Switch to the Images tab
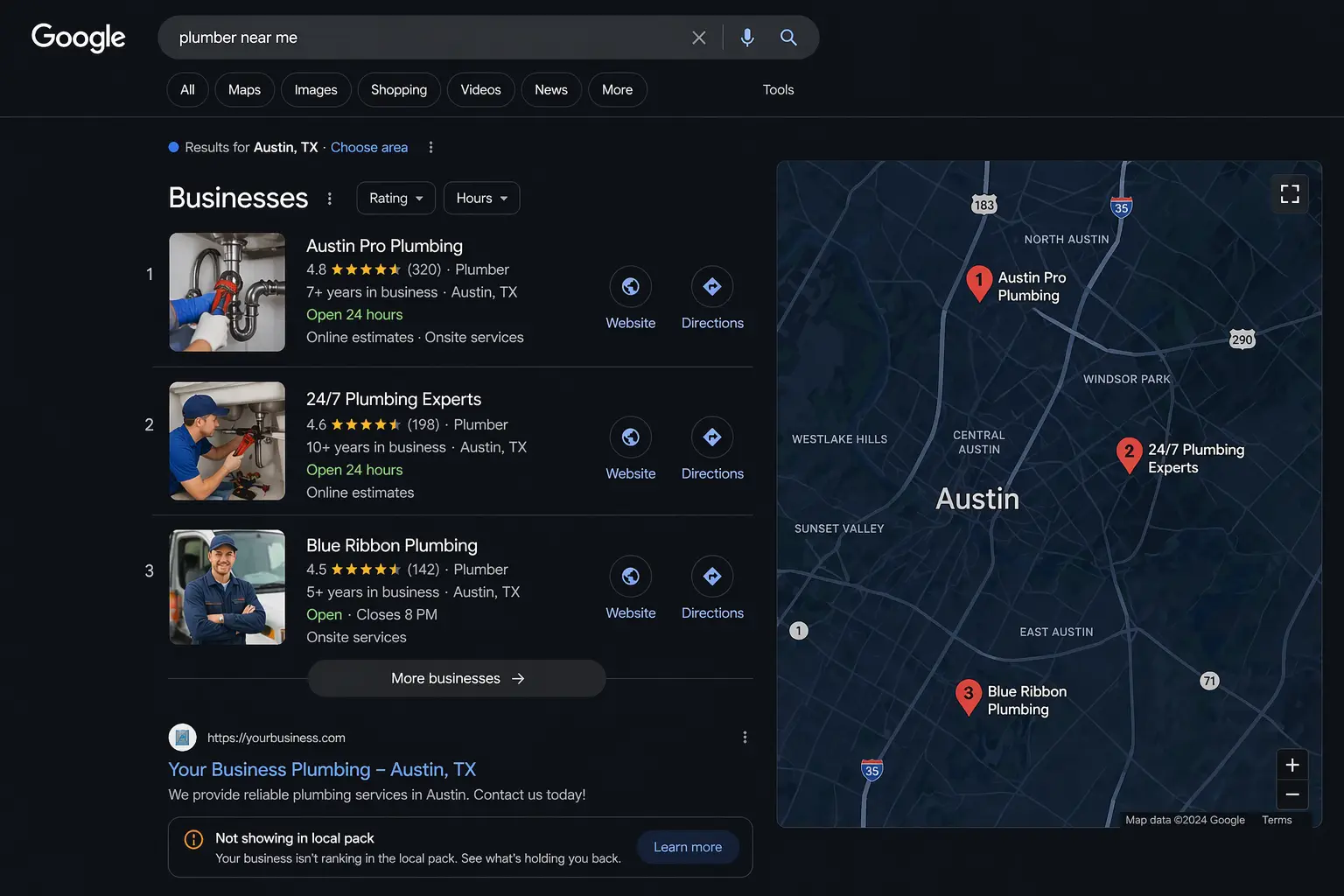The width and height of the screenshot is (1344, 896). coord(315,90)
